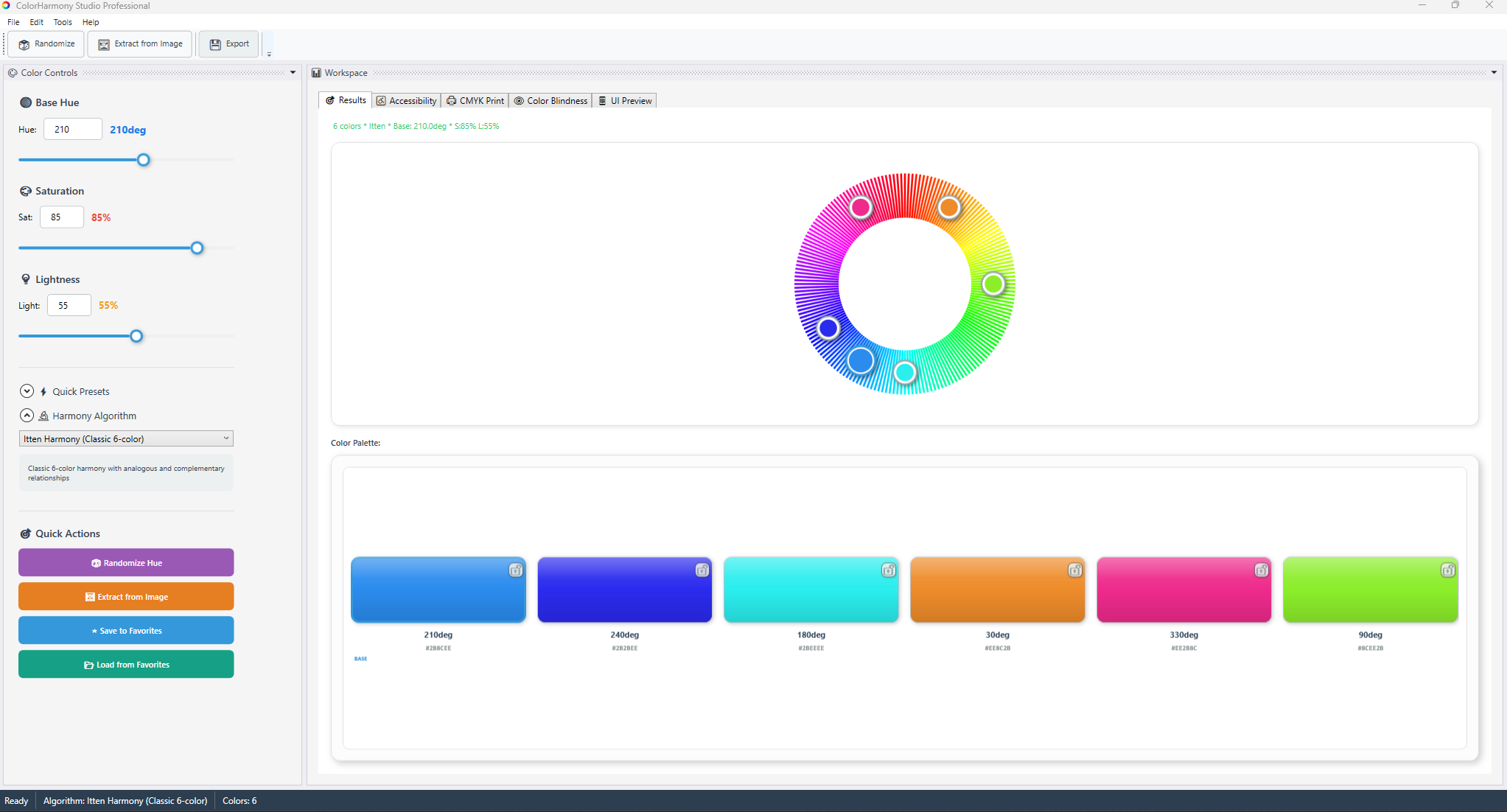The image size is (1507, 812).
Task: Click the Saturation slider handle
Action: (197, 248)
